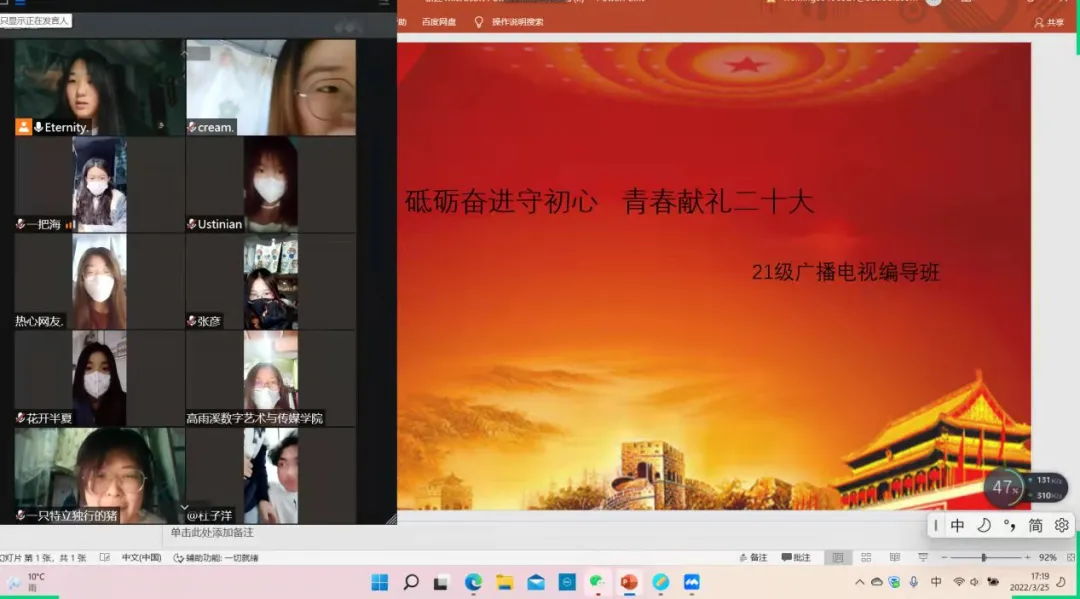Screen dimensions: 1080x599
Task: Click Normal view icon in status bar
Action: pyautogui.click(x=838, y=557)
